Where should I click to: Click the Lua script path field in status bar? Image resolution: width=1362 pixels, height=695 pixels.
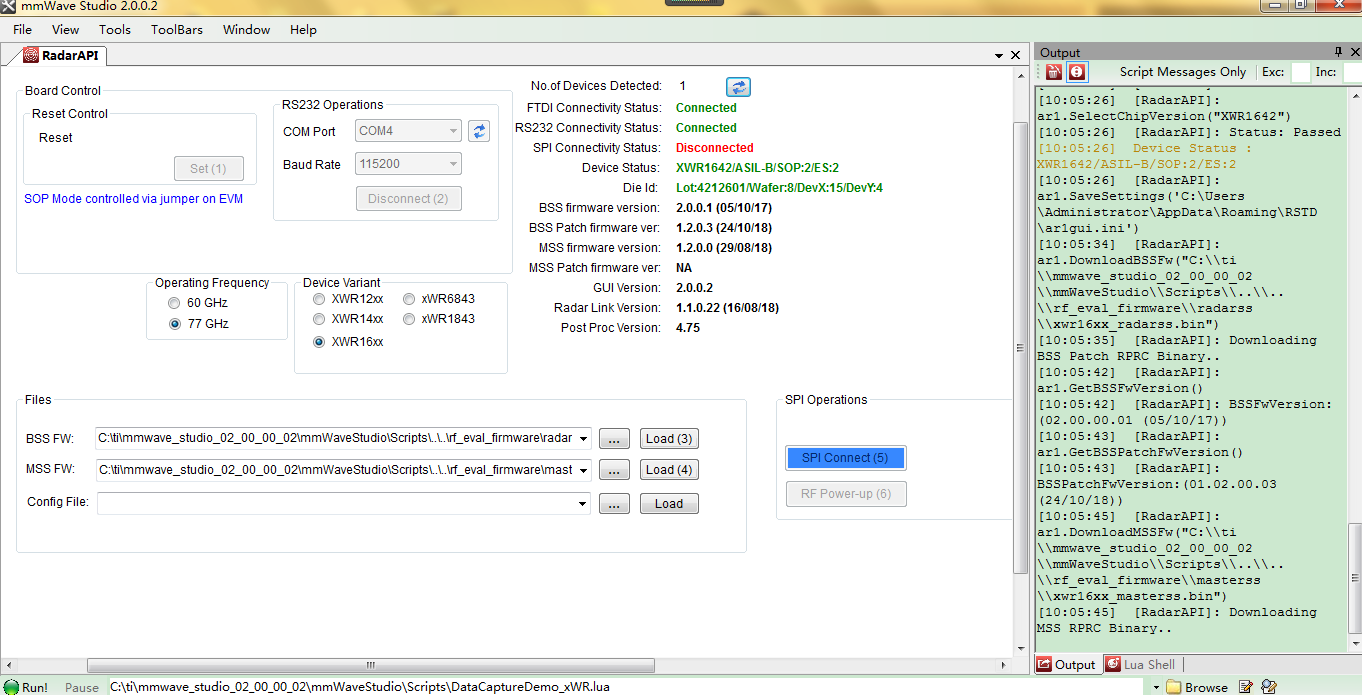[625, 687]
